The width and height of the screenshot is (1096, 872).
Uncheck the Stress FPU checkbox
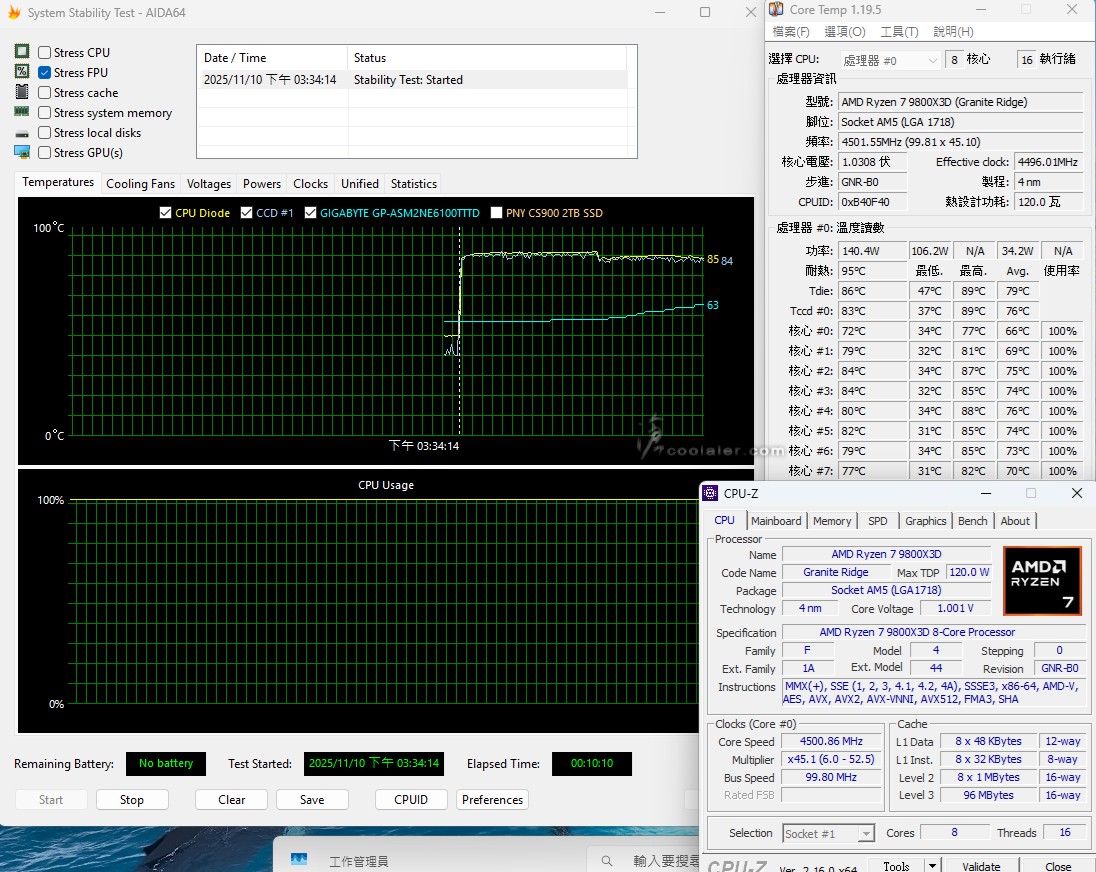coord(45,72)
